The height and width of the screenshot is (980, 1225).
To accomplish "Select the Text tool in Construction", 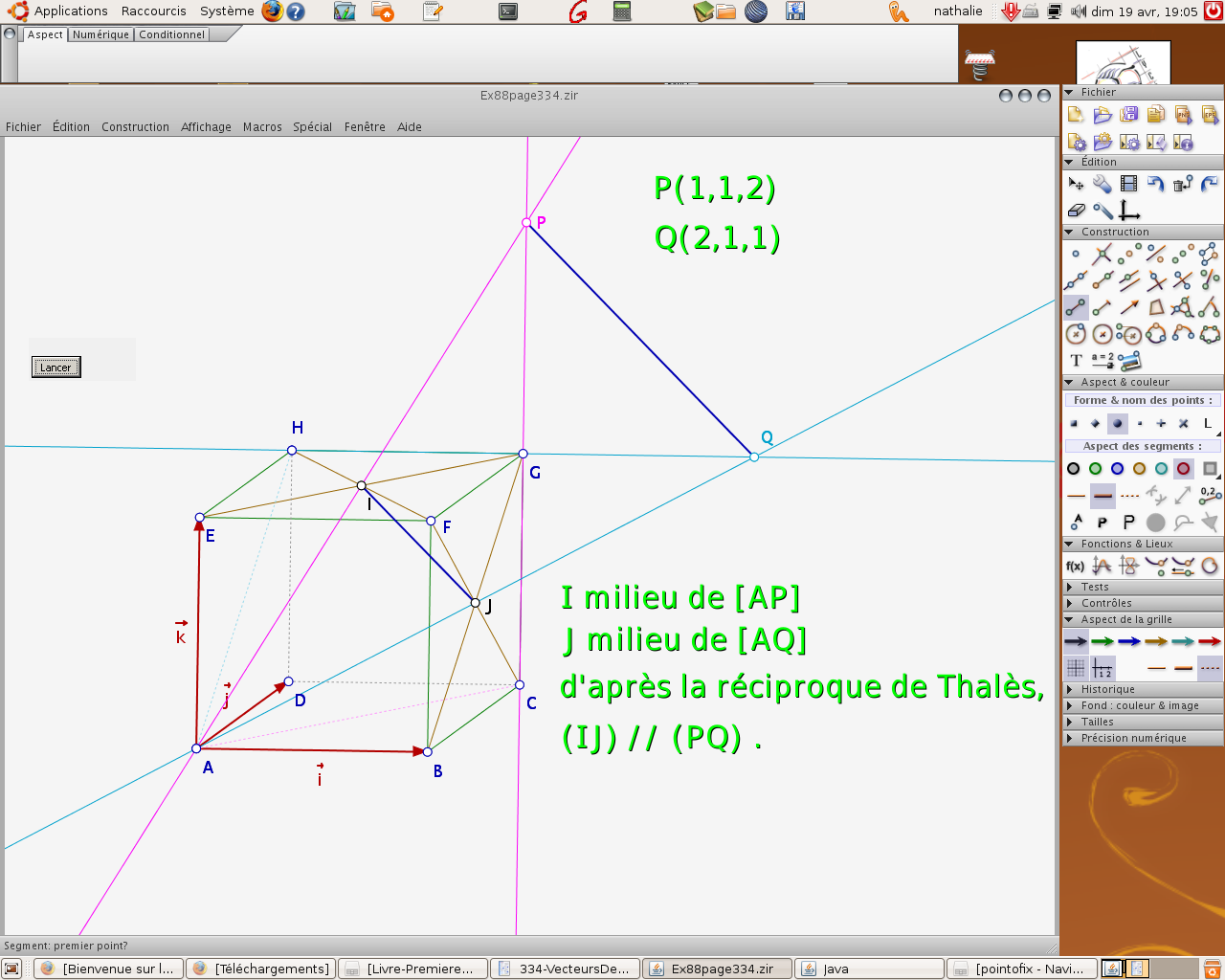I will [1076, 361].
